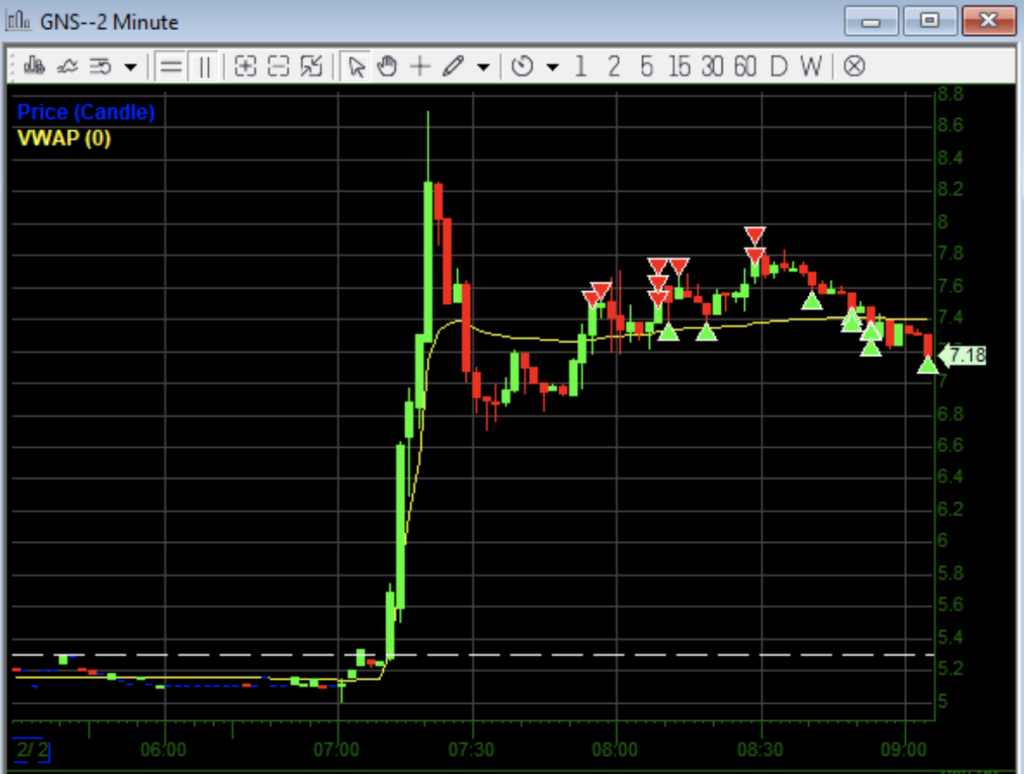1024x774 pixels.
Task: Switch to the 1 minute timeframe
Action: point(580,66)
